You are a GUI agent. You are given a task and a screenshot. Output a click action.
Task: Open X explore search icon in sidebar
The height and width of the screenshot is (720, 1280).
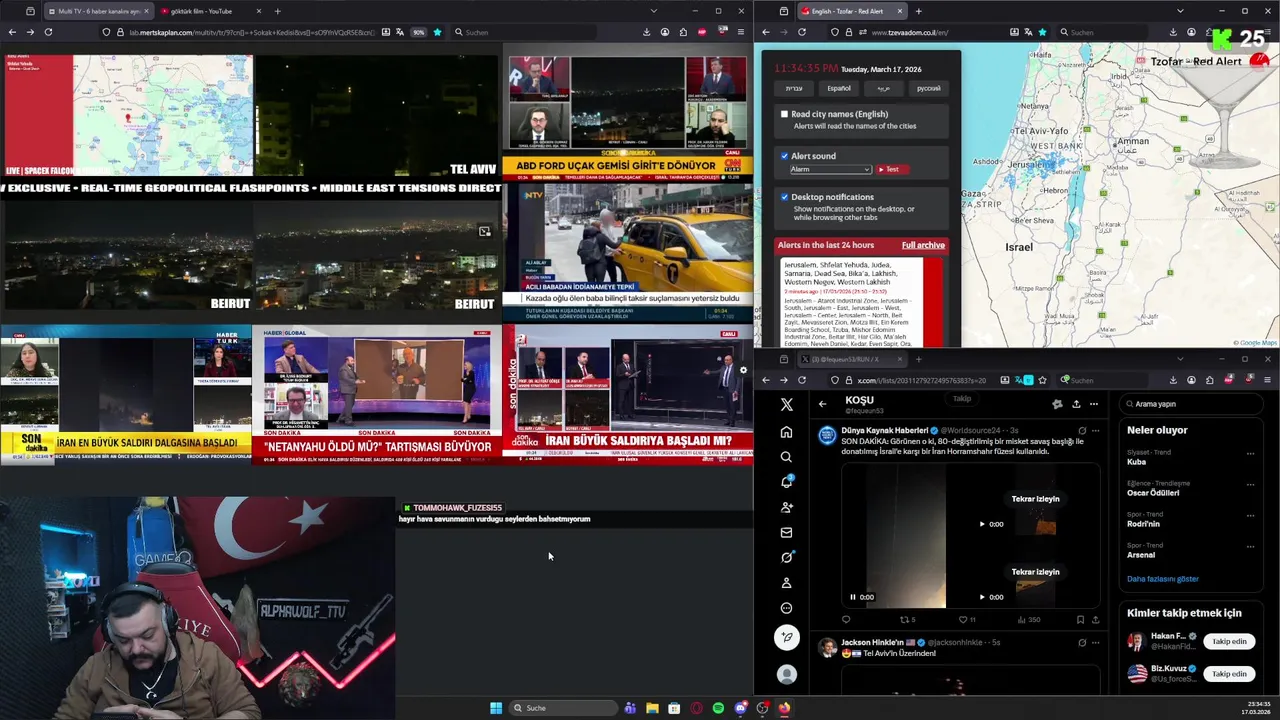pyautogui.click(x=786, y=457)
